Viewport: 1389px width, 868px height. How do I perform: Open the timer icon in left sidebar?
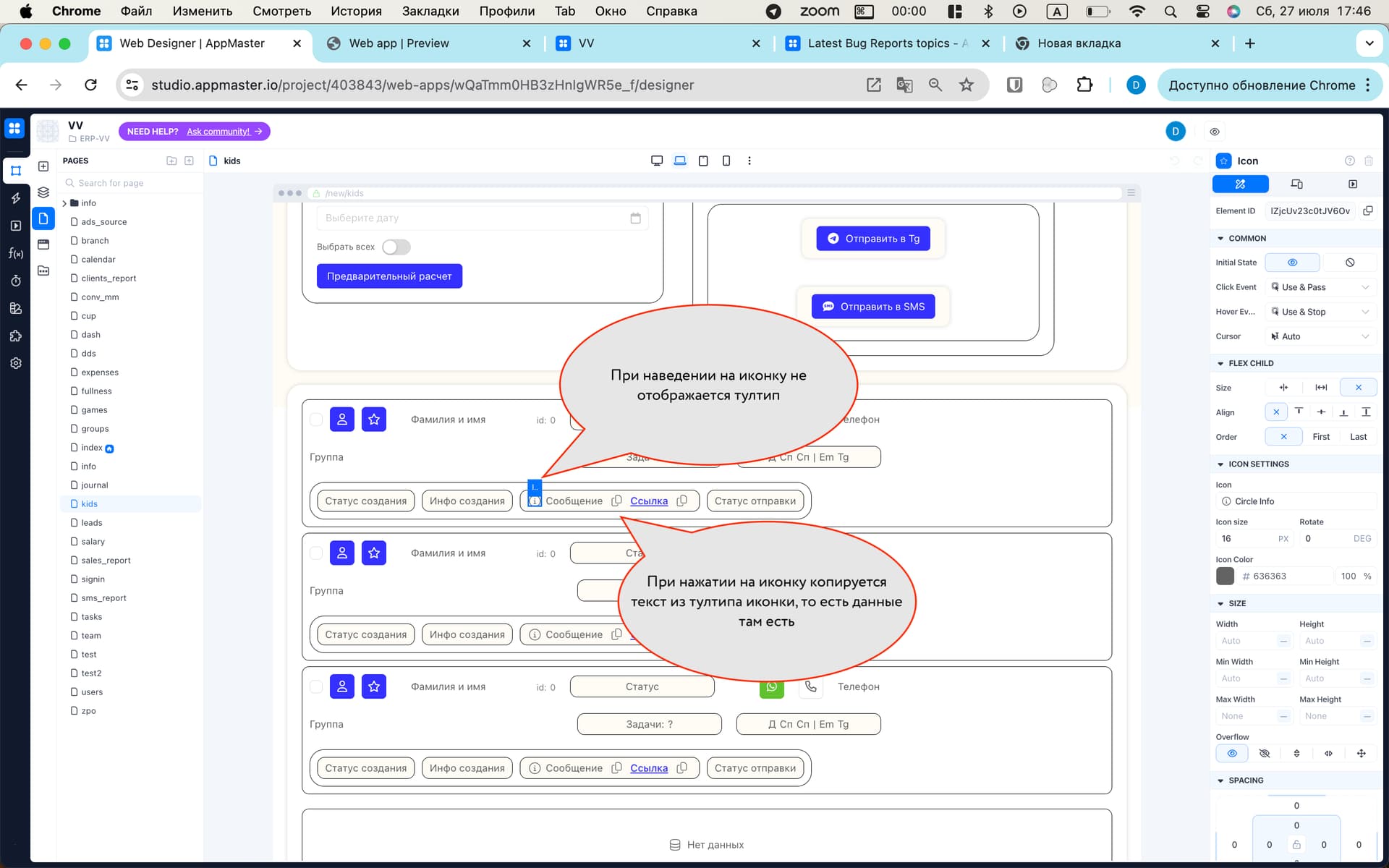point(16,281)
